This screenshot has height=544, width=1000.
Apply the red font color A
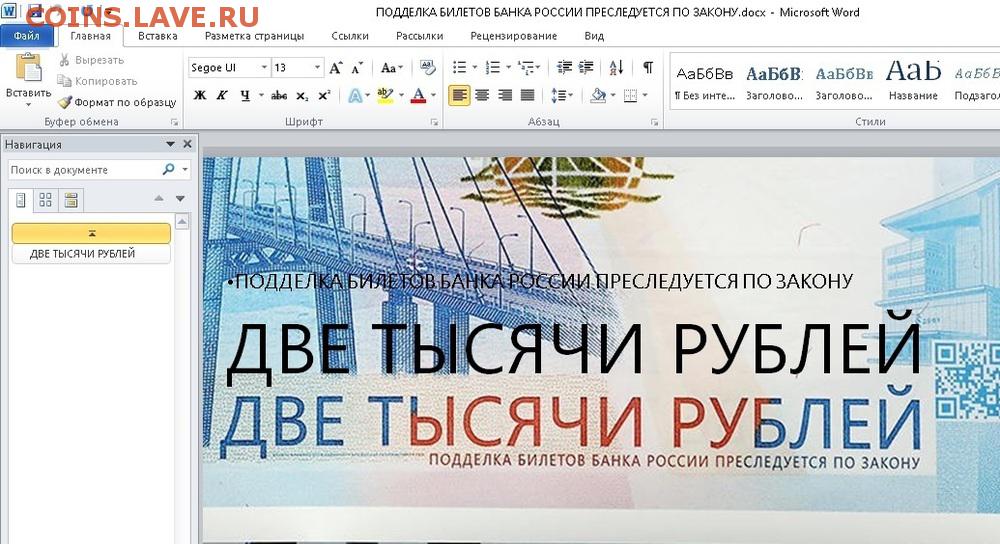[418, 96]
